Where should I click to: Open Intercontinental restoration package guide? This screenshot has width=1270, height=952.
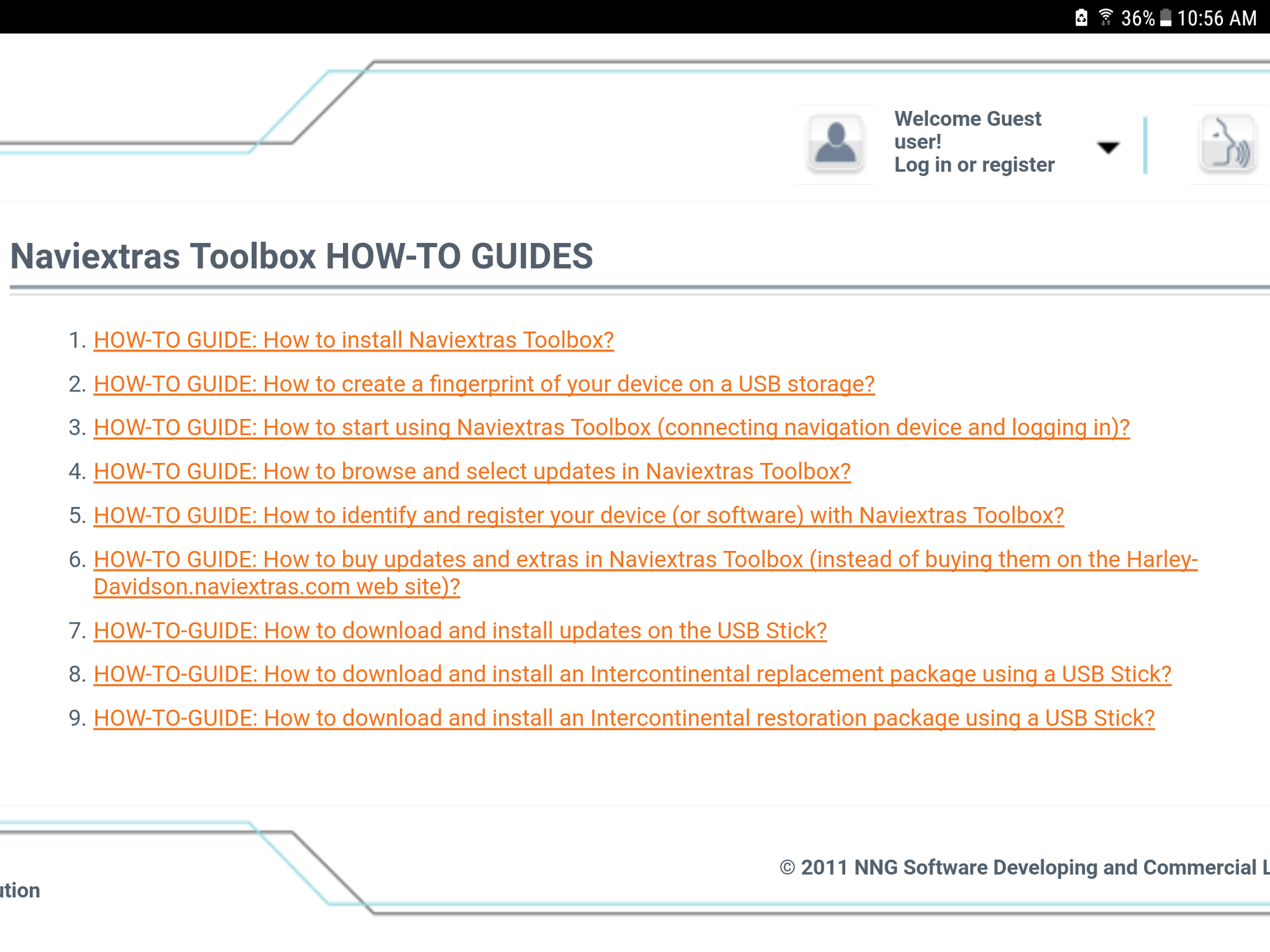tap(624, 718)
